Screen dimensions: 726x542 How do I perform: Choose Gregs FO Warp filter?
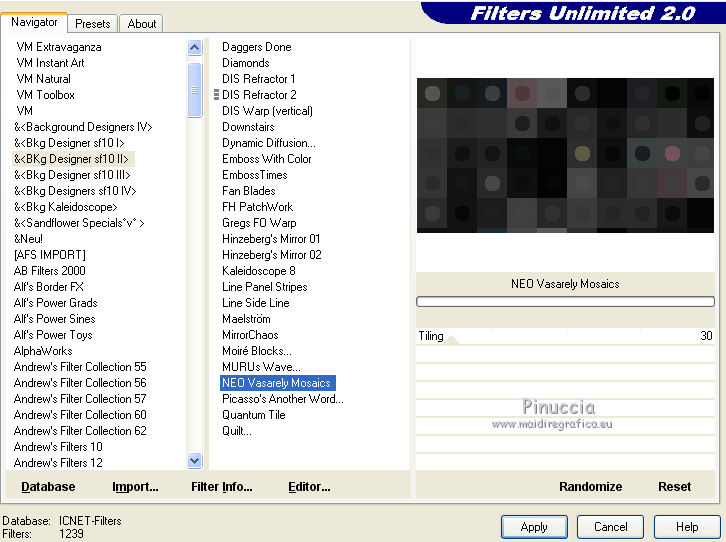pyautogui.click(x=259, y=223)
